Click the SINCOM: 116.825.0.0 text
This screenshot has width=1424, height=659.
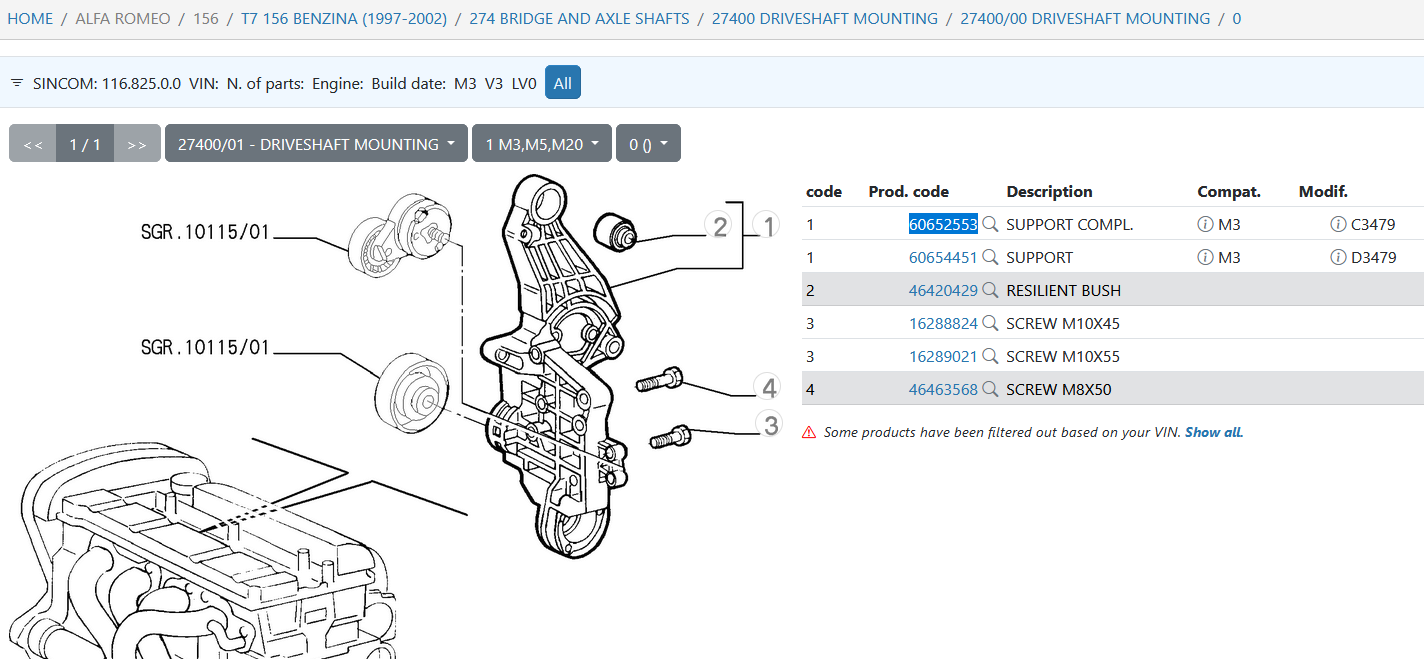click(x=107, y=83)
